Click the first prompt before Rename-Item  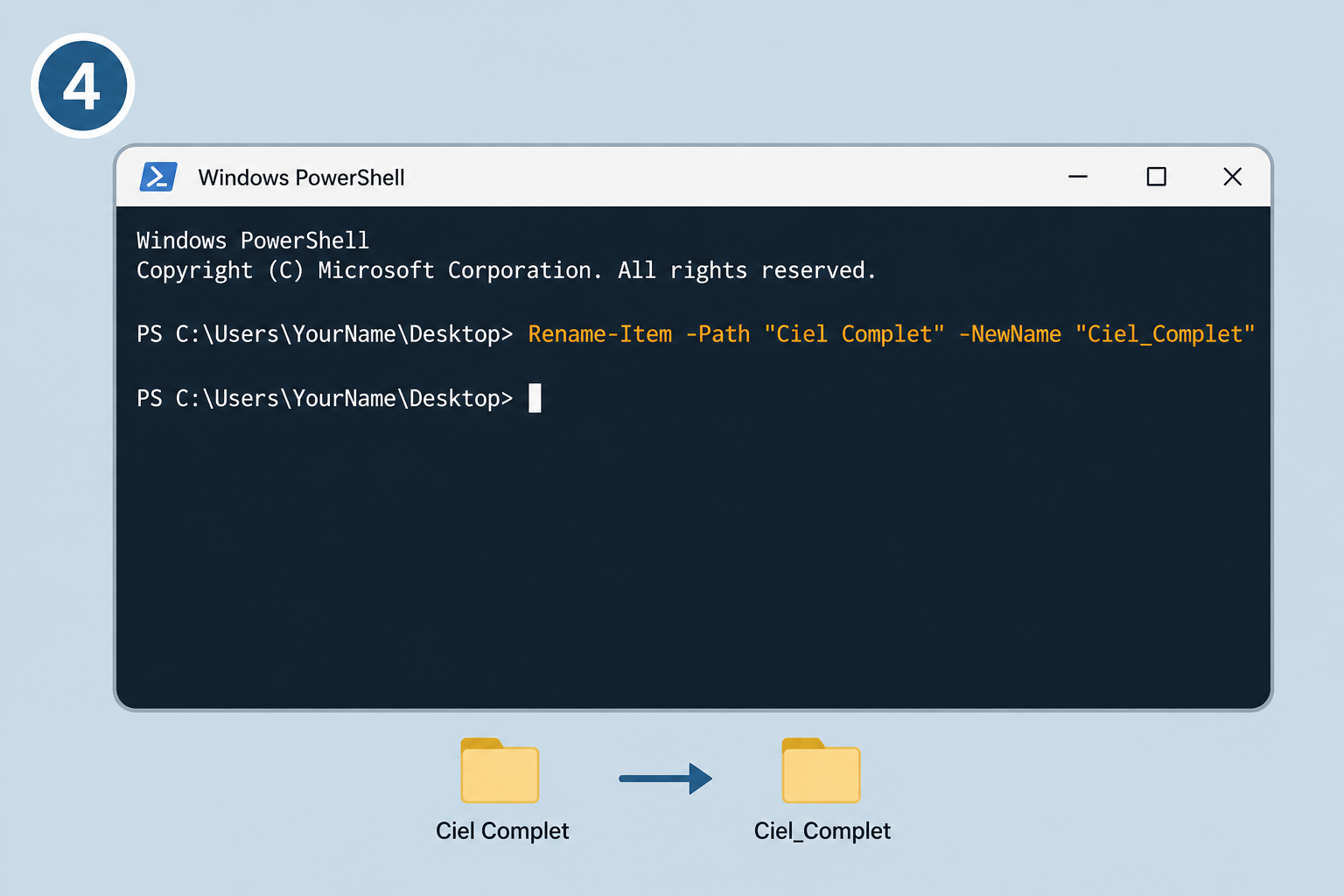click(325, 334)
